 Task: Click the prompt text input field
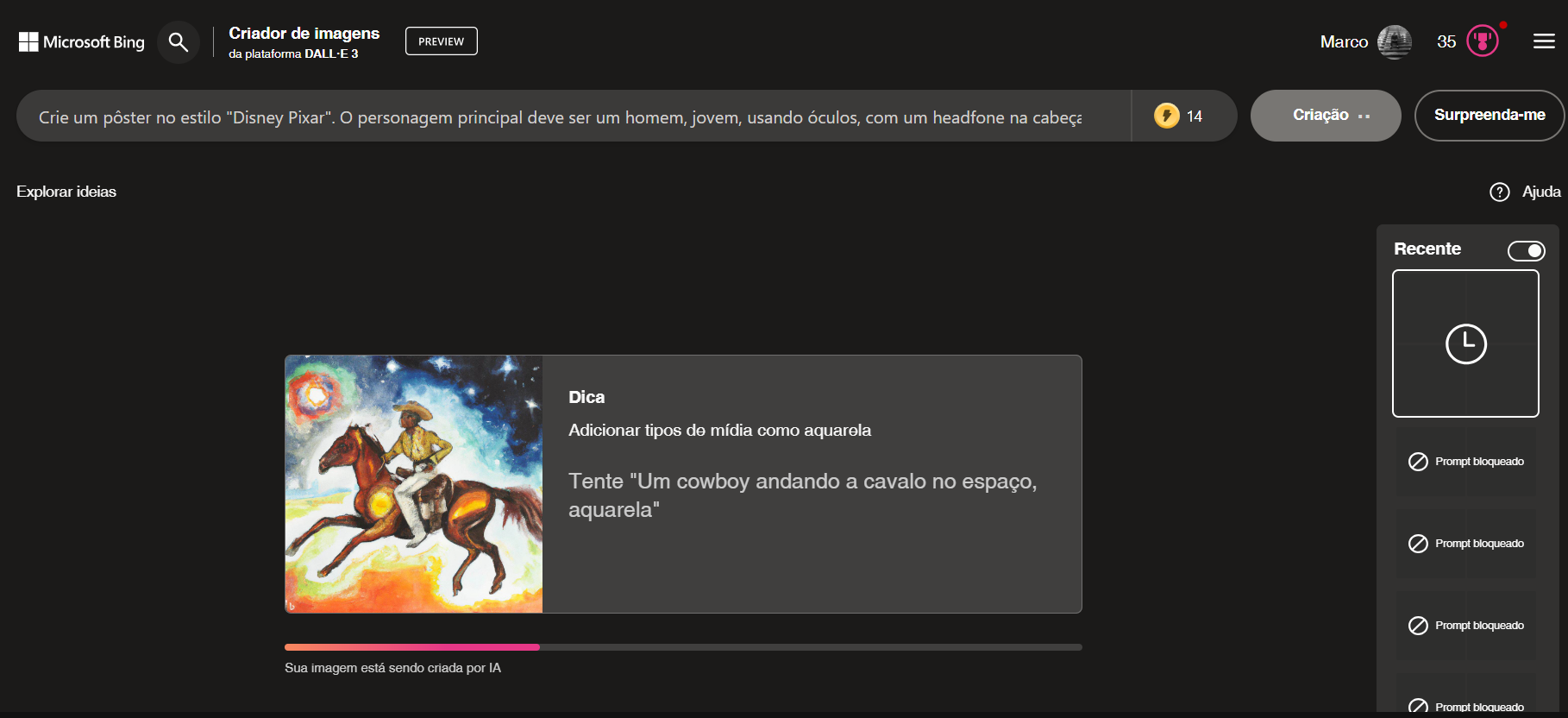click(574, 117)
